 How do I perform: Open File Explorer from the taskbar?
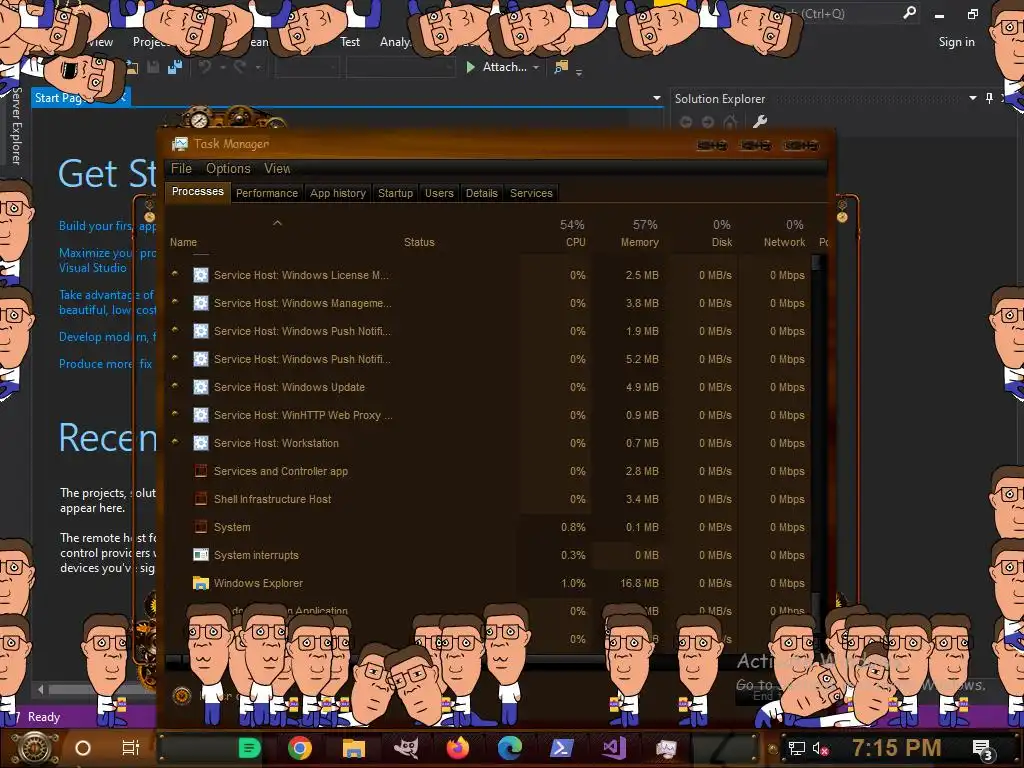[353, 748]
